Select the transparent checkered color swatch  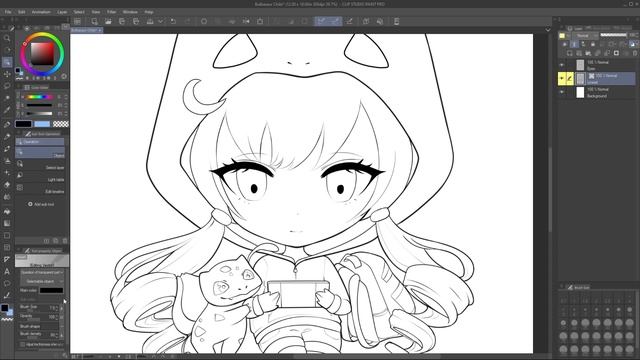pos(61,124)
